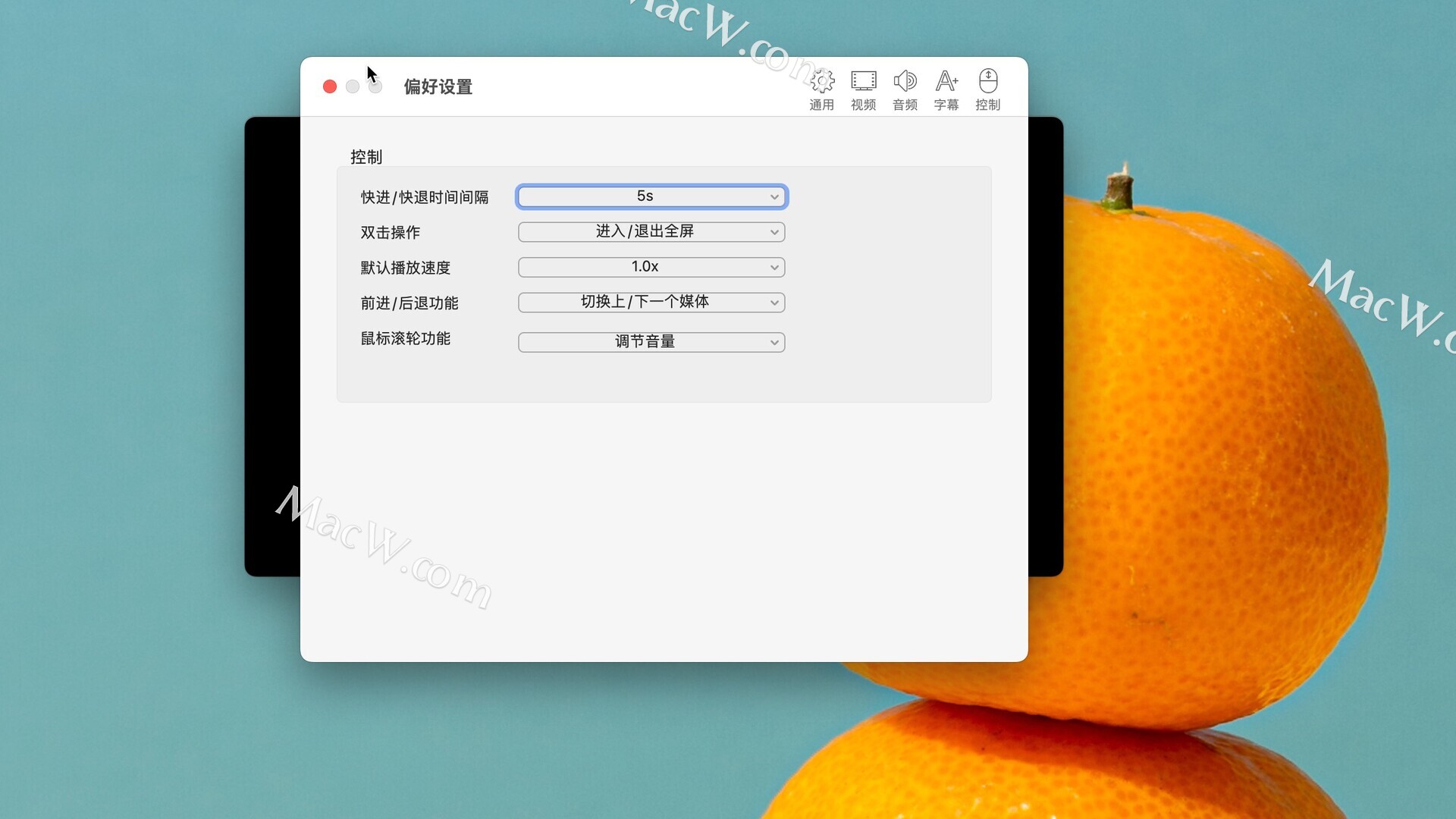This screenshot has width=1456, height=819.
Task: Click the 快进/快退时间间隔 label text
Action: click(x=425, y=197)
